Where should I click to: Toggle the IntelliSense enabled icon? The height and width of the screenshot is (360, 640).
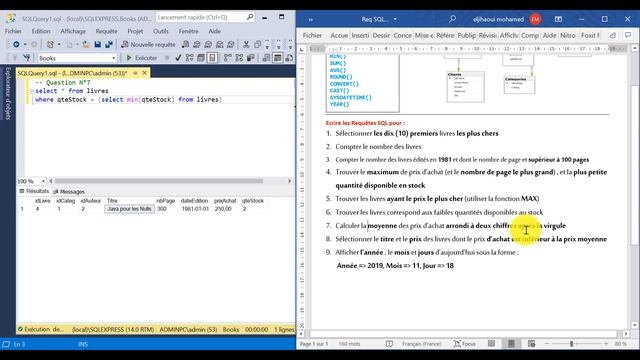pos(212,58)
